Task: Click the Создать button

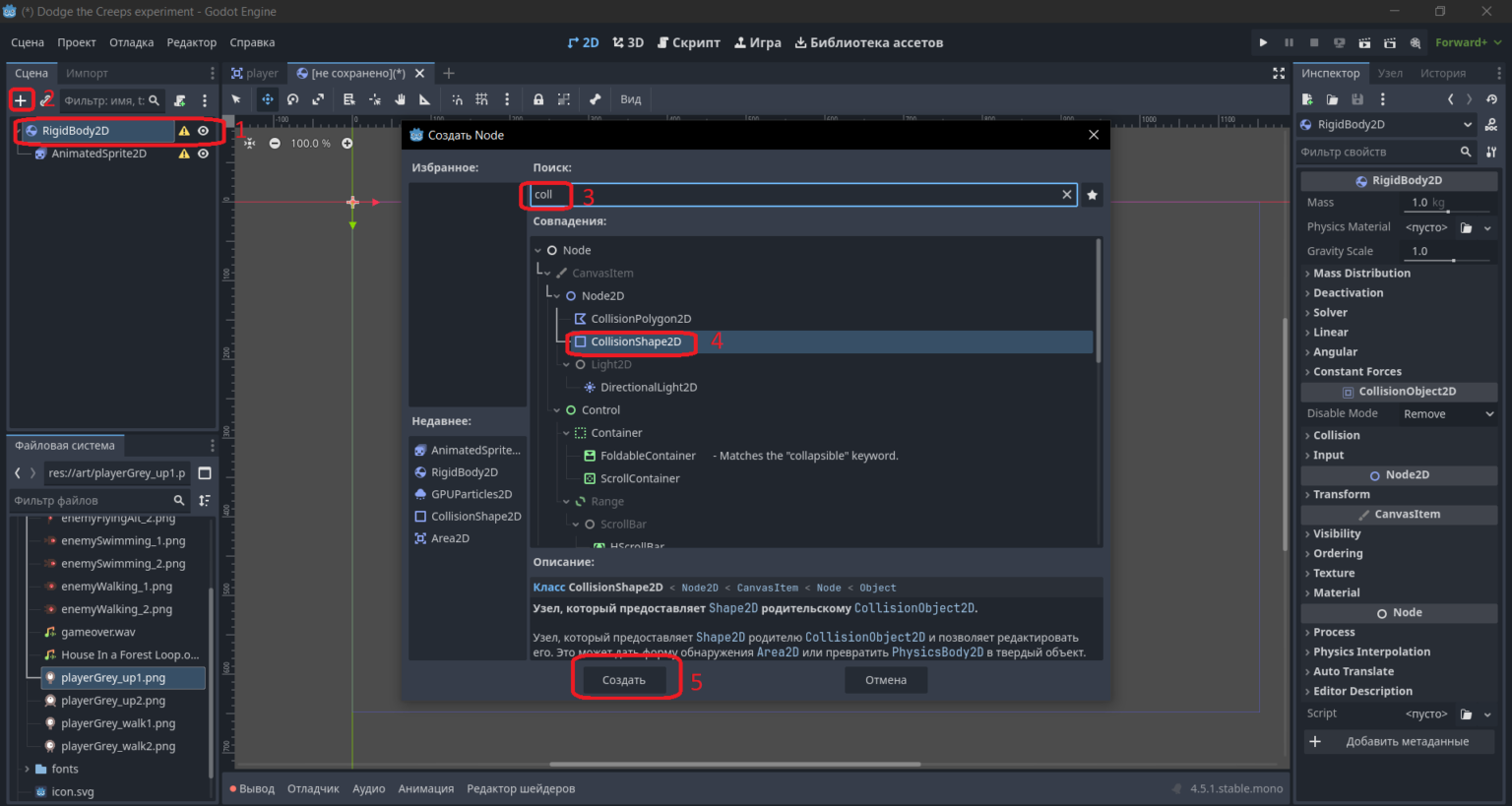Action: coord(624,680)
